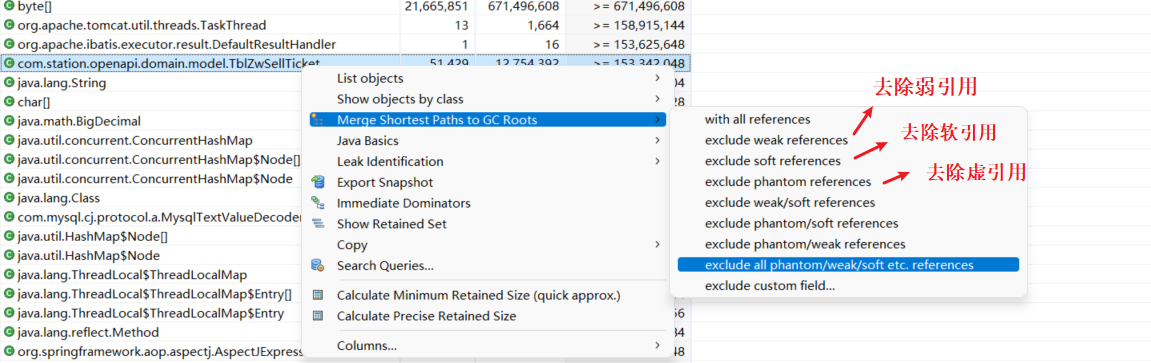Click shallow heap value 16 of DefaultResultHandler
The image size is (1151, 363).
[x=553, y=44]
